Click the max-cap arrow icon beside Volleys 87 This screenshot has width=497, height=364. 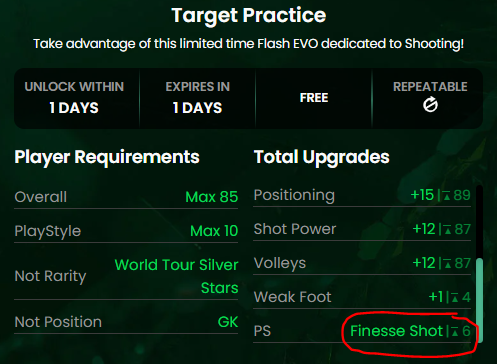coord(448,264)
